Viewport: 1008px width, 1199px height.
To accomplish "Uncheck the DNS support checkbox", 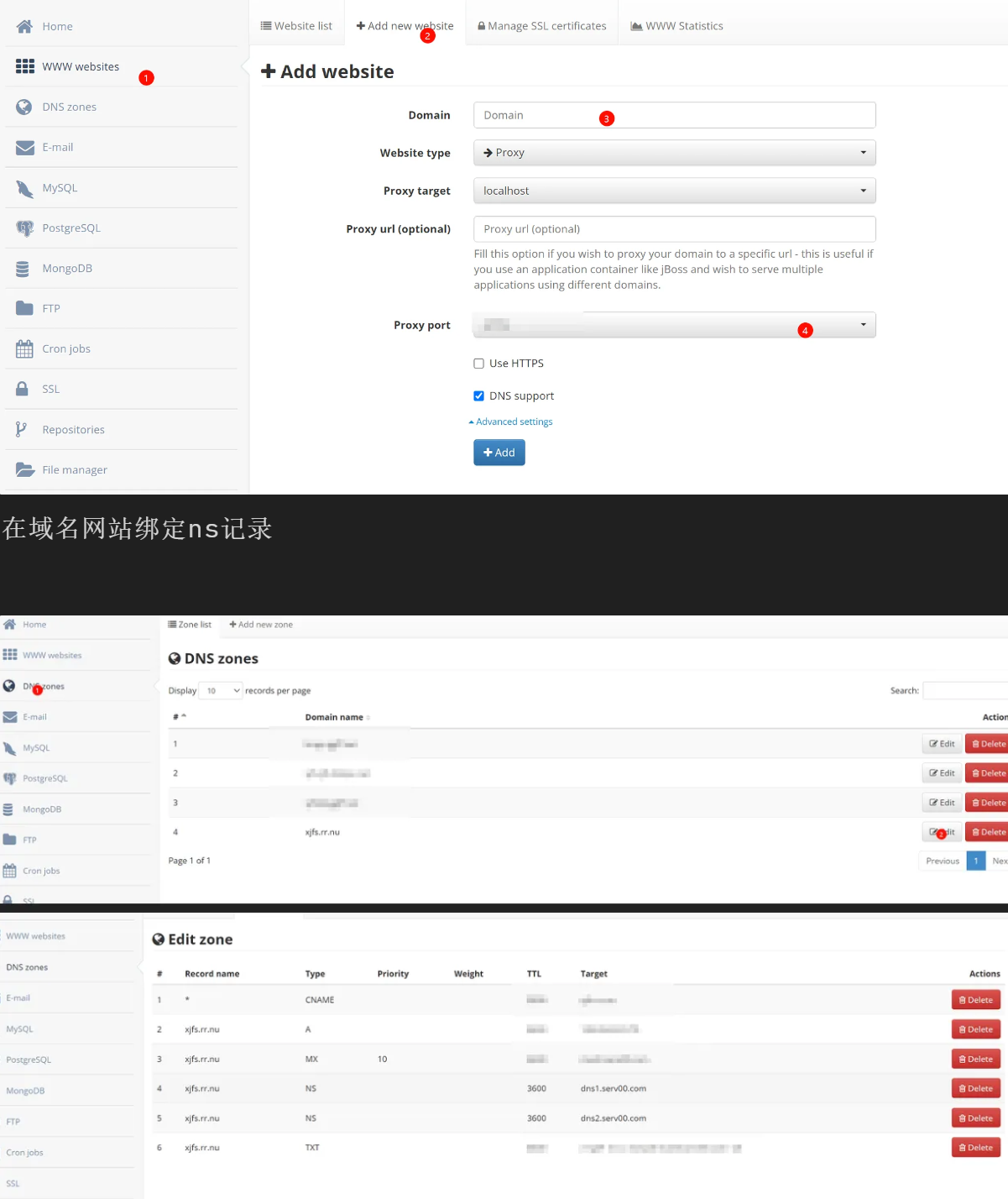I will click(x=479, y=396).
